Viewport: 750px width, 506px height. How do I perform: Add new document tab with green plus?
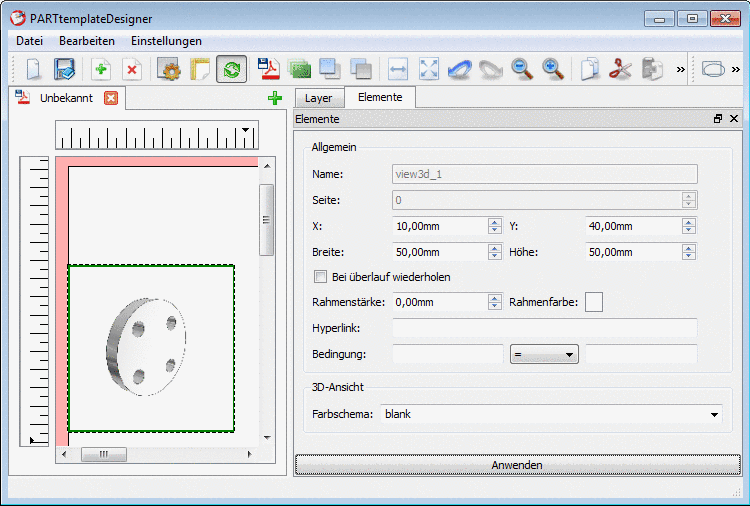[275, 99]
